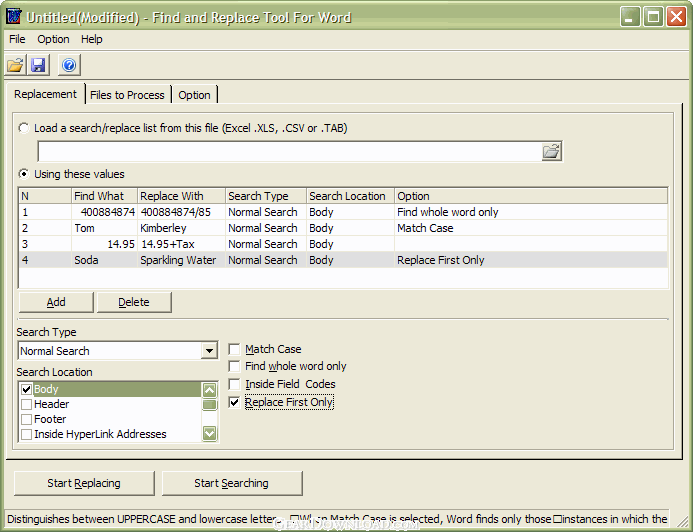693x532 pixels.
Task: Select cell '400884874/85' in row 1
Action: tap(182, 213)
